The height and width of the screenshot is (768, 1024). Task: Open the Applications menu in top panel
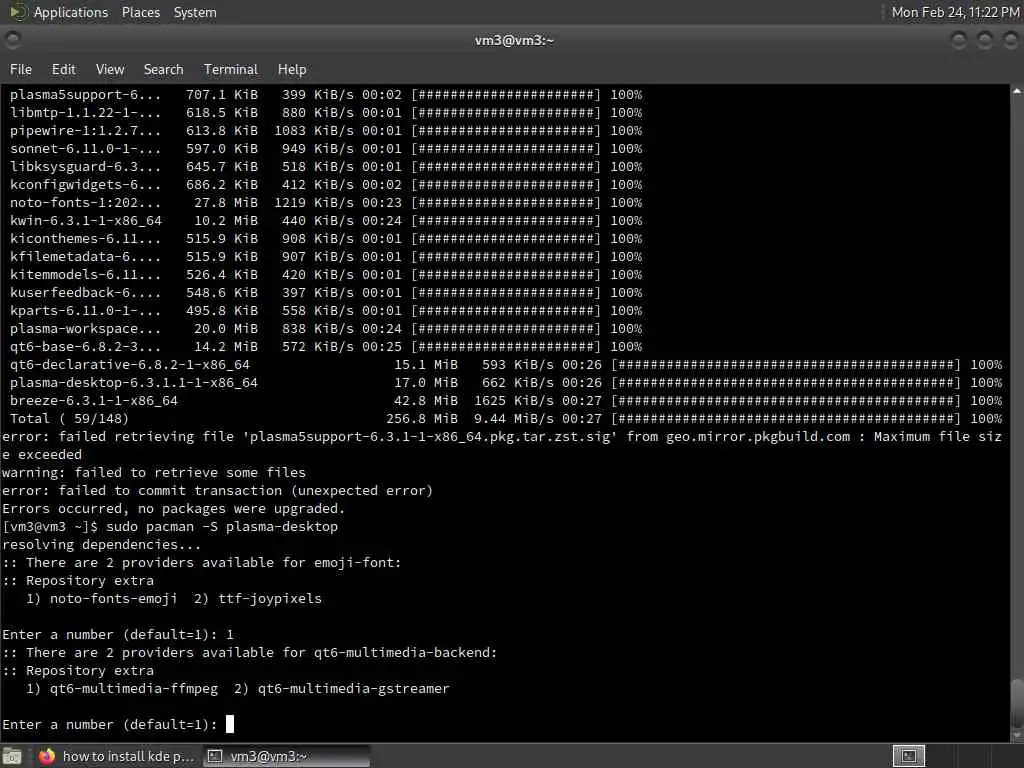point(71,12)
